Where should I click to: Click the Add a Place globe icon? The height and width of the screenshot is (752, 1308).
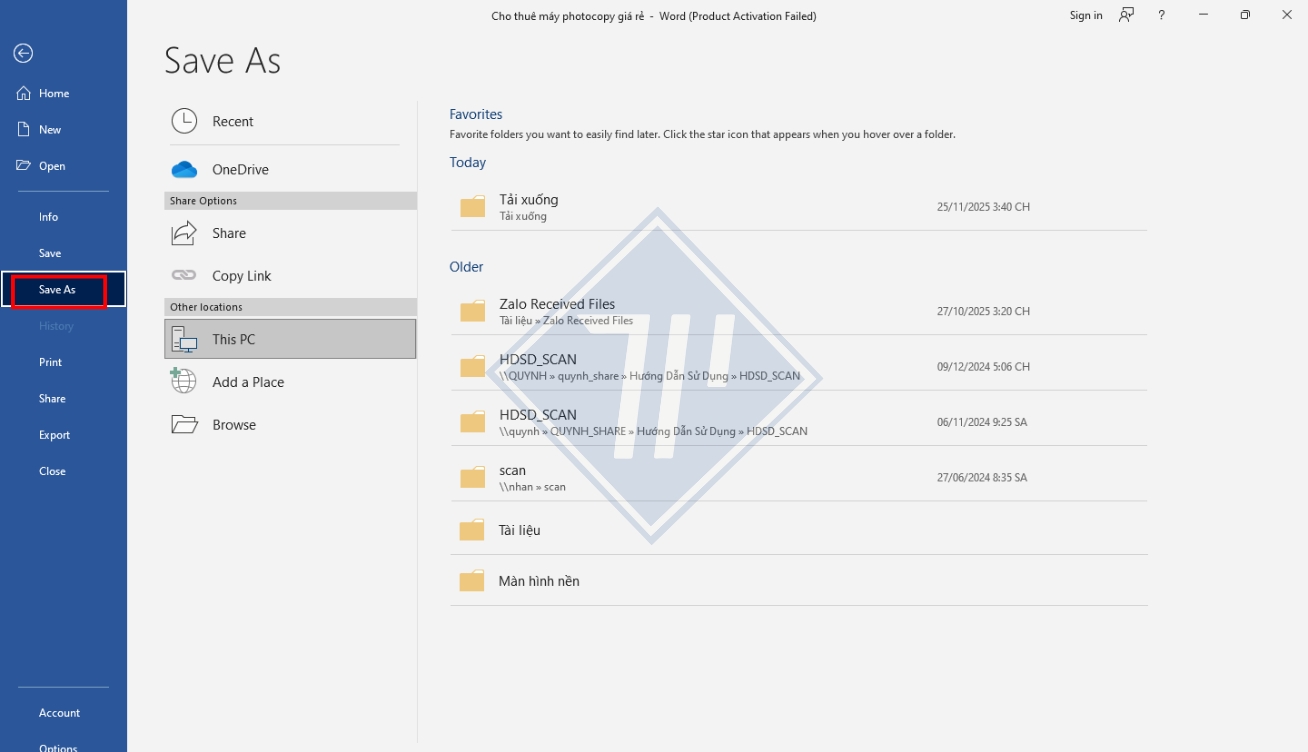[184, 381]
